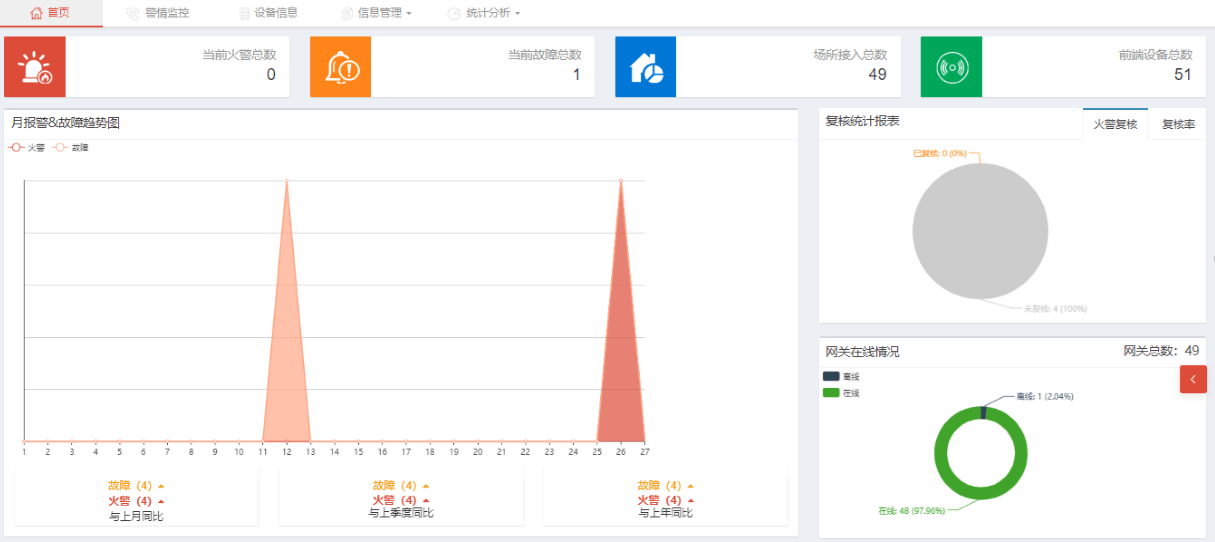Click the orange fault bell icon

tap(340, 67)
